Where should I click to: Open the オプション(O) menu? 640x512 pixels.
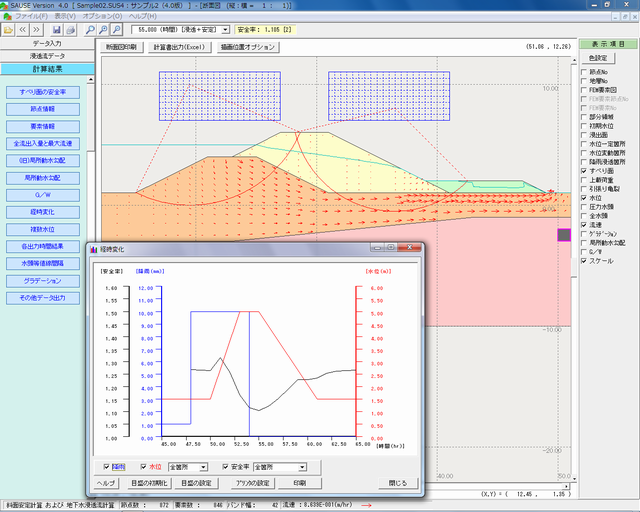tap(104, 17)
